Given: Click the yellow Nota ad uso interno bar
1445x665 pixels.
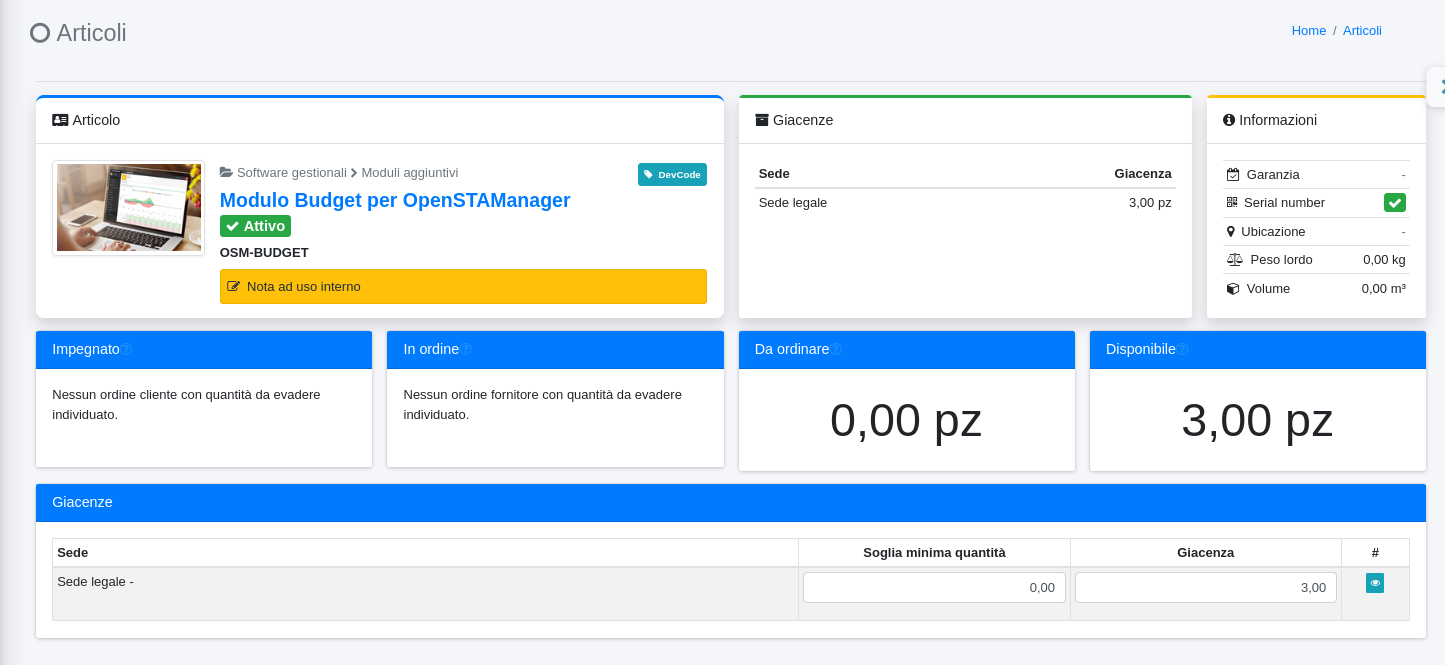Looking at the screenshot, I should (463, 287).
